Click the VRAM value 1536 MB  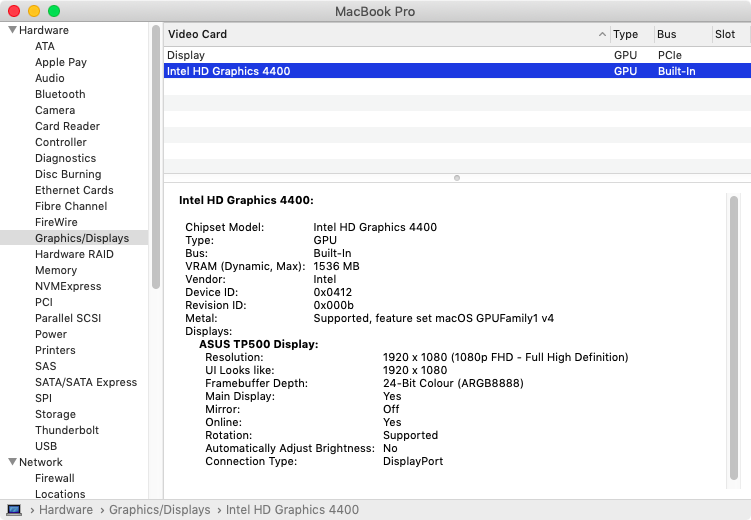coord(336,266)
